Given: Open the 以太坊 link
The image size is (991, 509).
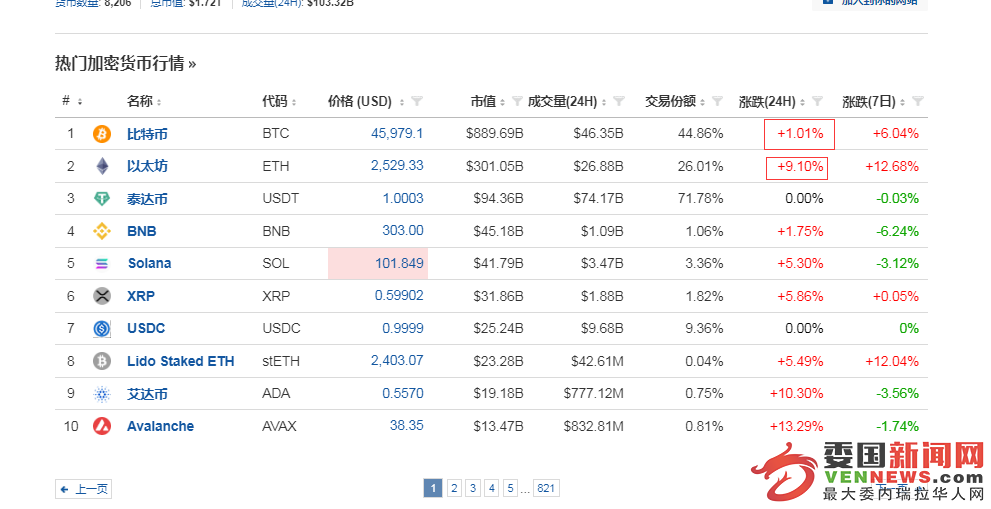Looking at the screenshot, I should coord(147,166).
